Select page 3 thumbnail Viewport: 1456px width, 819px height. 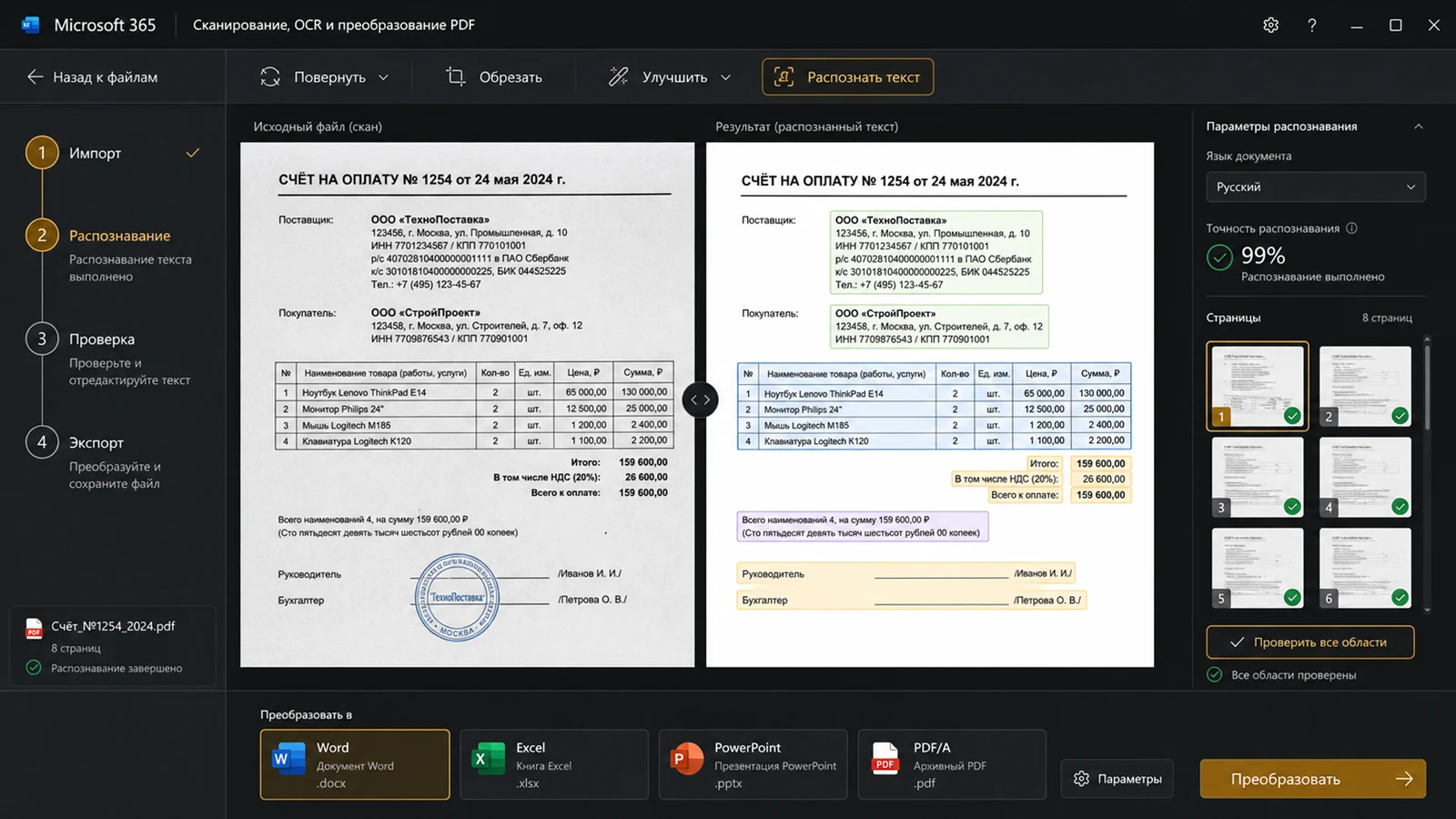click(x=1258, y=477)
